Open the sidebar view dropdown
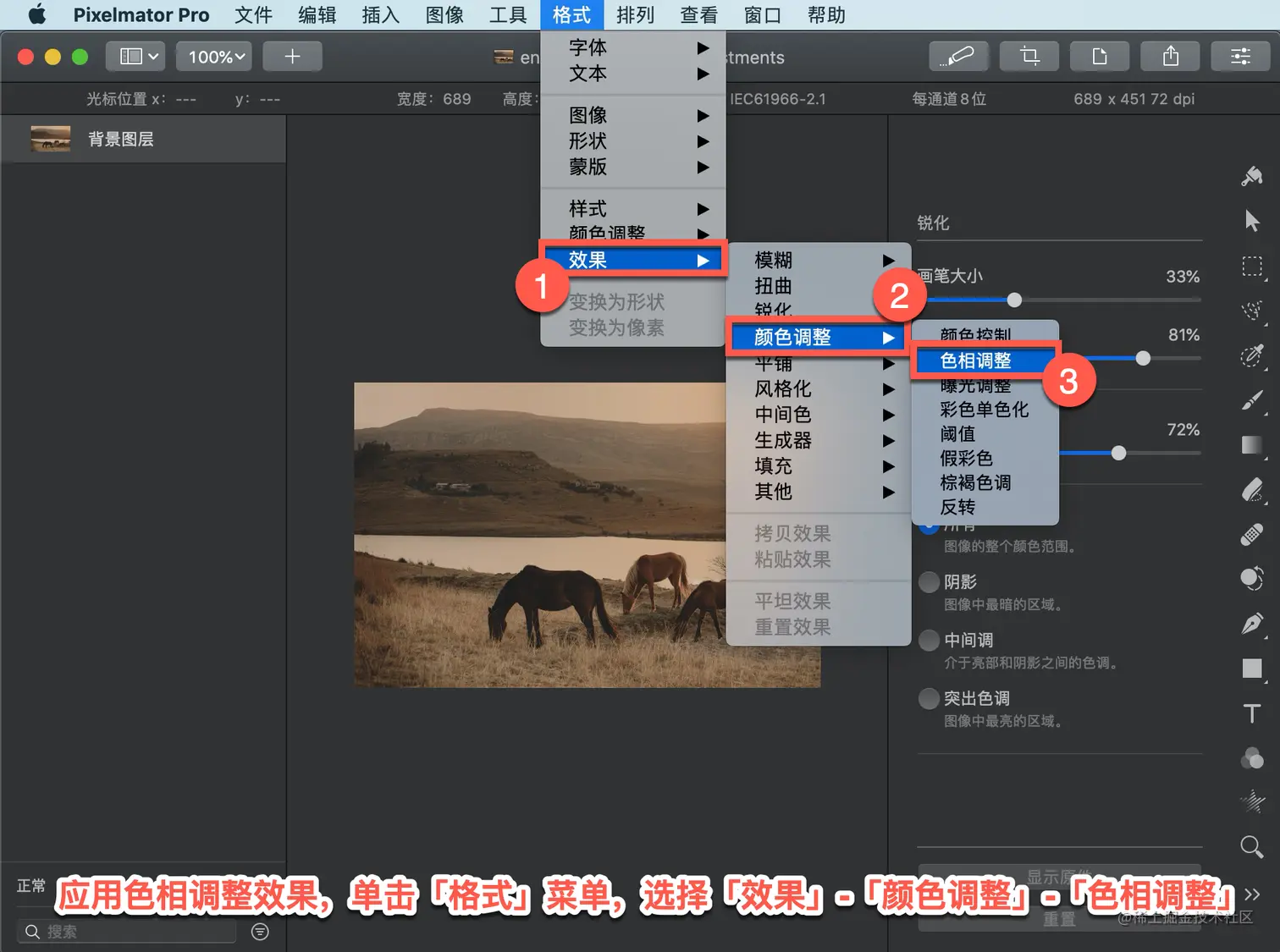This screenshot has width=1280, height=952. [x=135, y=57]
